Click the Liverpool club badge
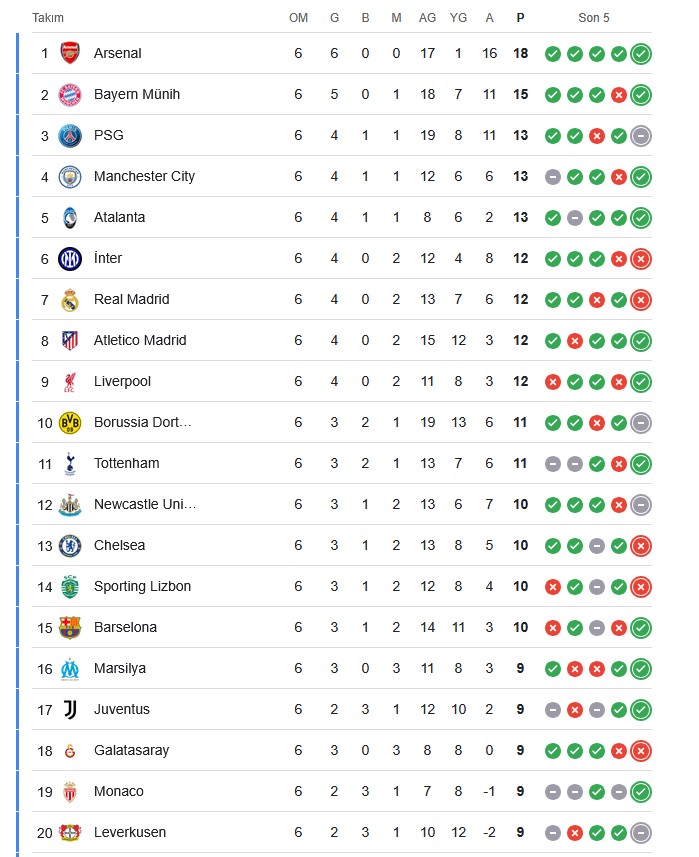Image resolution: width=699 pixels, height=857 pixels. click(x=69, y=381)
